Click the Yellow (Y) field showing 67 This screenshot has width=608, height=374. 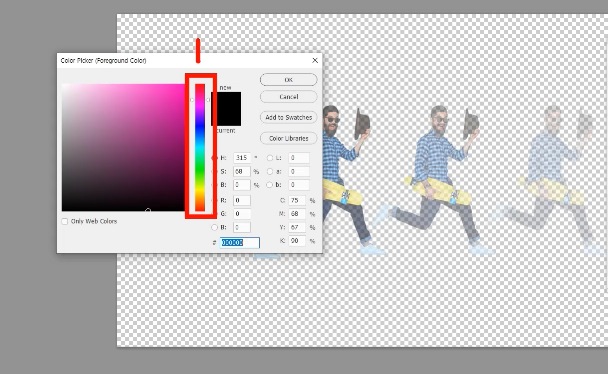[297, 227]
